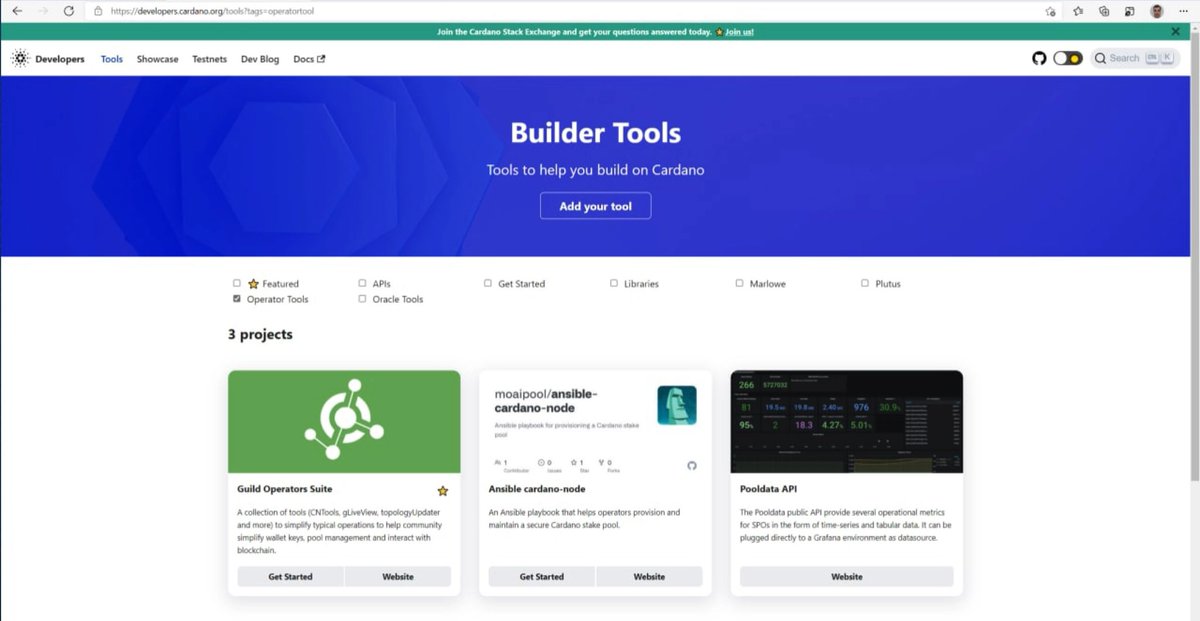Open the Ansible cardano-node card image
This screenshot has height=621, width=1200.
(595, 421)
